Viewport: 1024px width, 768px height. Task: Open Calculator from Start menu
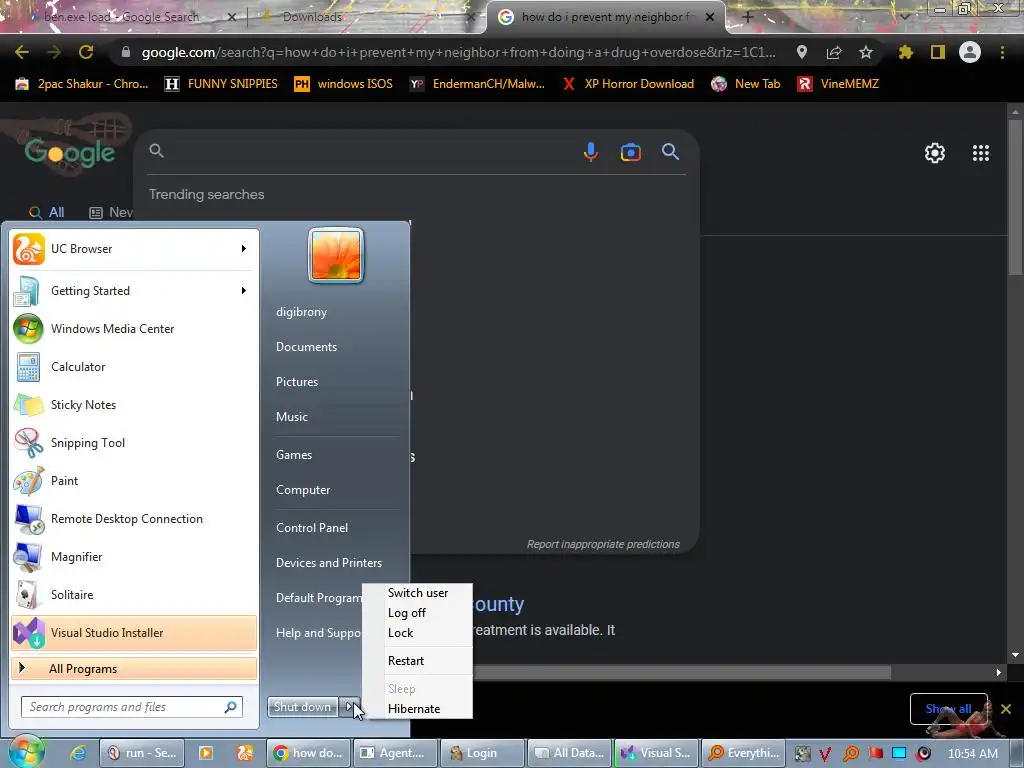coord(134,366)
